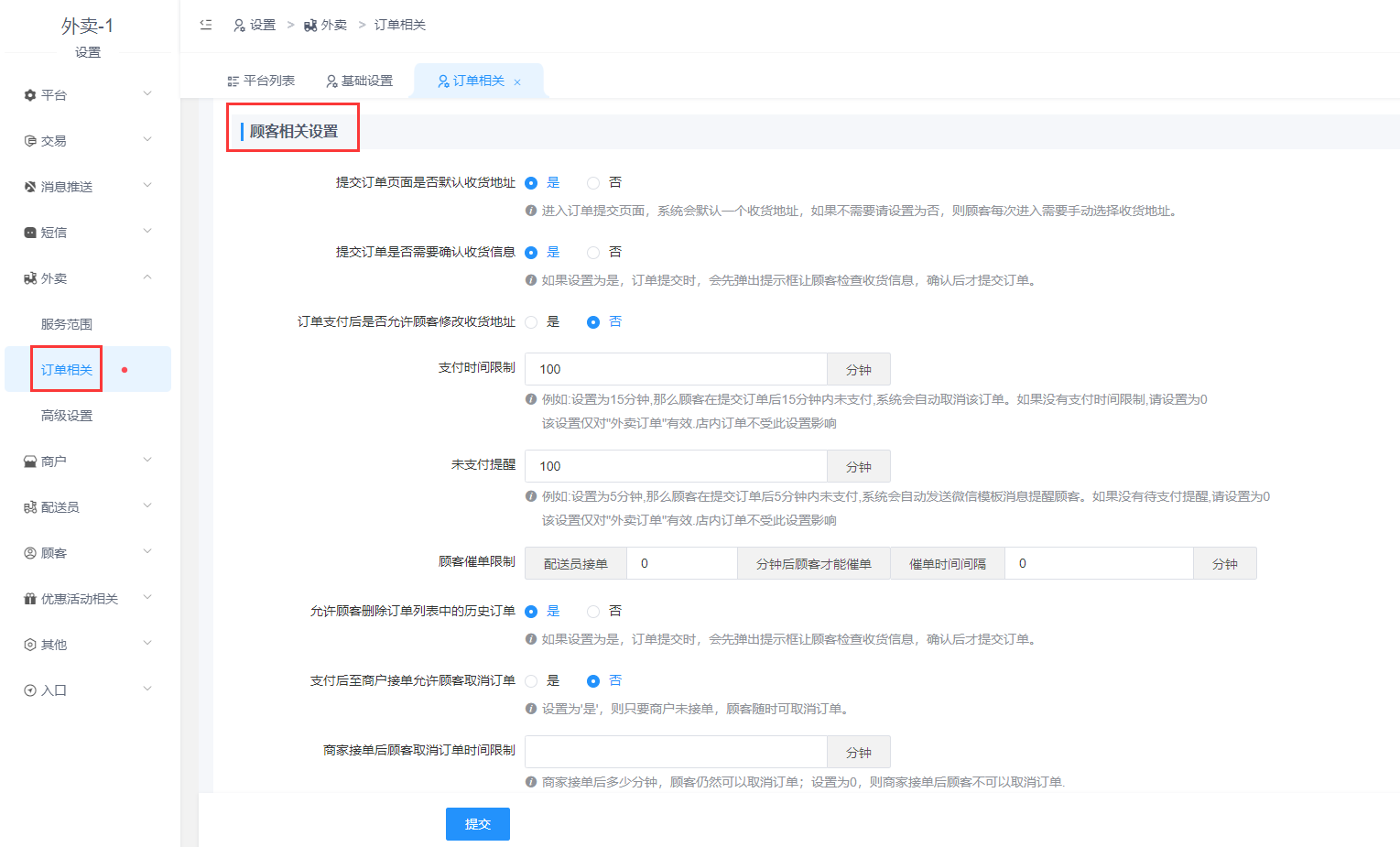Expand the 短信 menu chevron
Viewport: 1400px width, 847px height.
[147, 231]
